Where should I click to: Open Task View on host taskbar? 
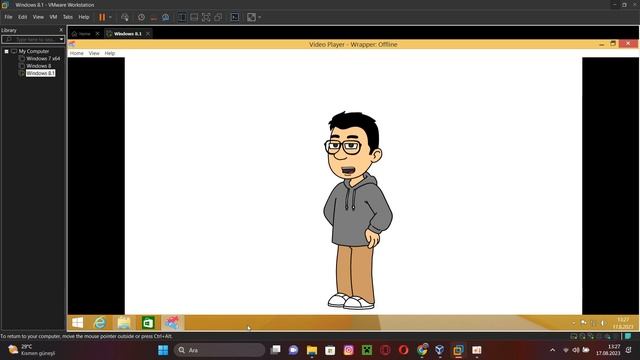coord(276,350)
